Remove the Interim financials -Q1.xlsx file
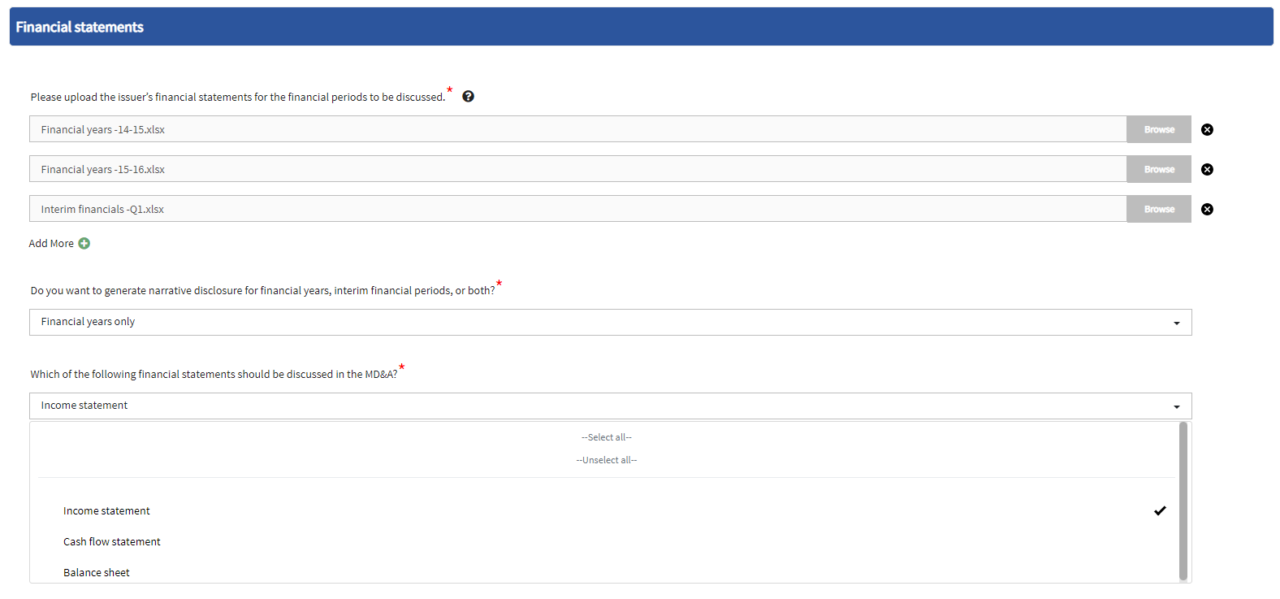 1207,209
